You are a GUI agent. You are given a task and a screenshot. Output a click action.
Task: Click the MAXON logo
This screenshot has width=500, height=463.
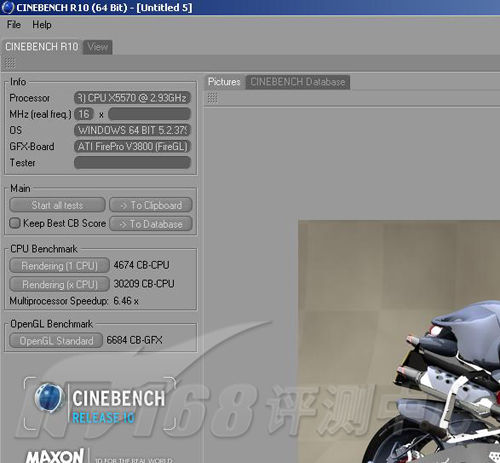tap(55, 456)
